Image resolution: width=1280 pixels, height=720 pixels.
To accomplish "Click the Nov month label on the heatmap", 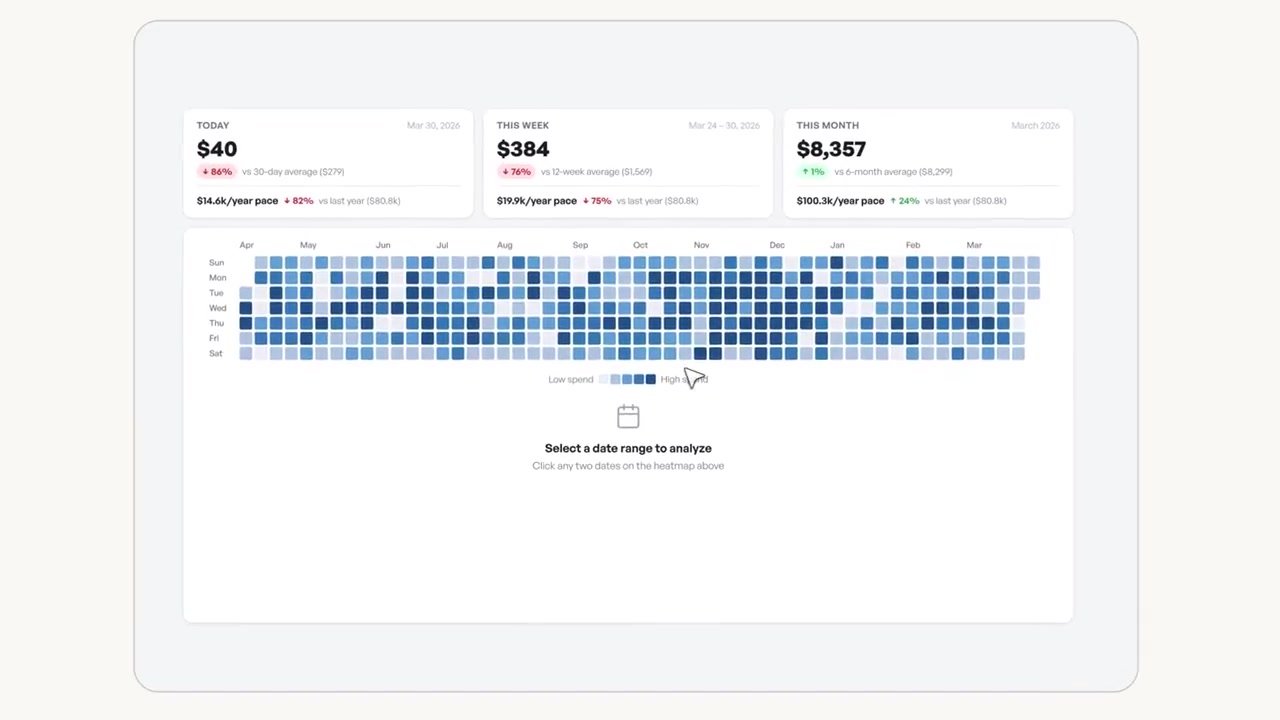I will pos(701,245).
